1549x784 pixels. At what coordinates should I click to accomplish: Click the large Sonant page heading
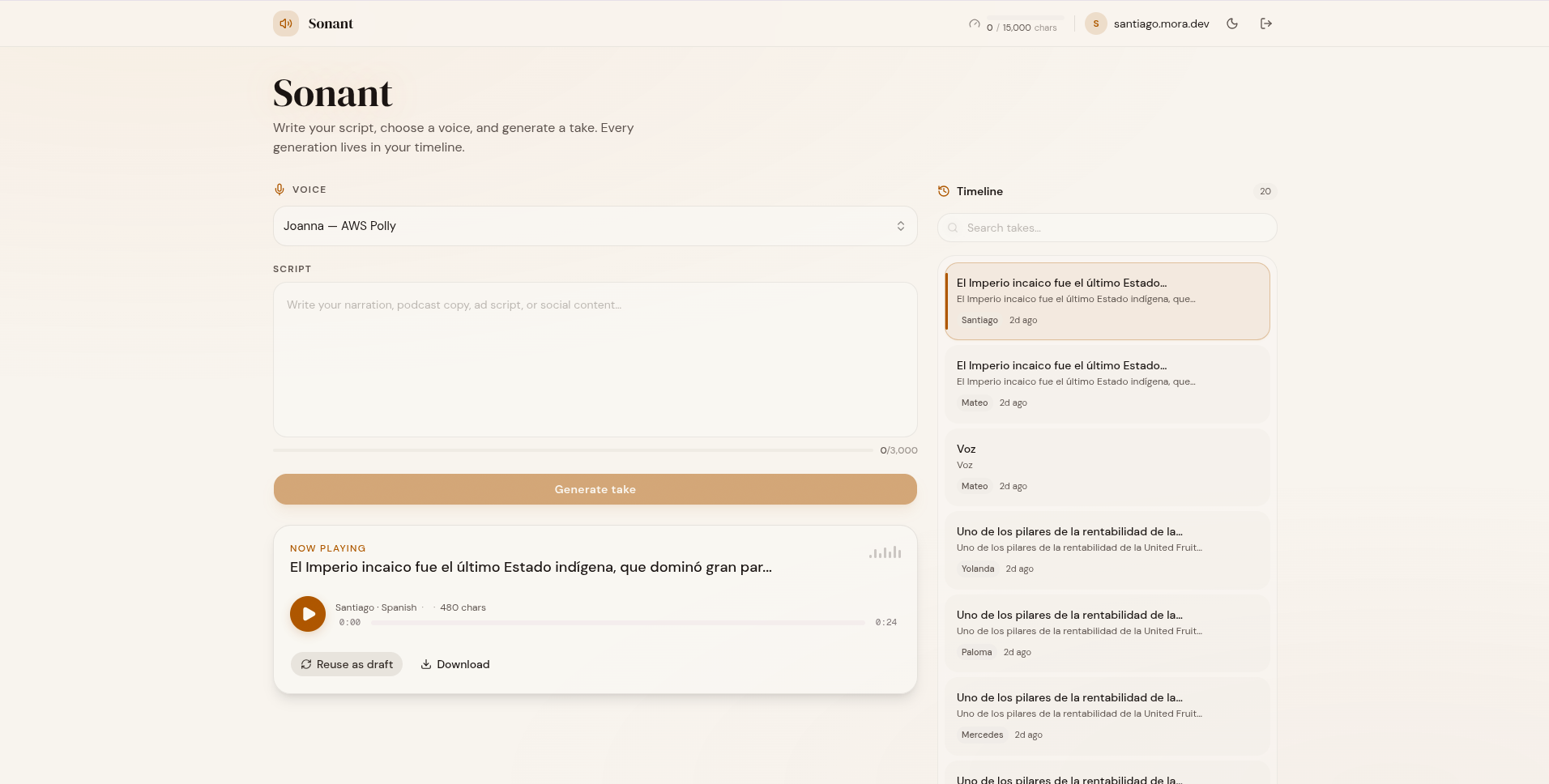click(x=332, y=93)
